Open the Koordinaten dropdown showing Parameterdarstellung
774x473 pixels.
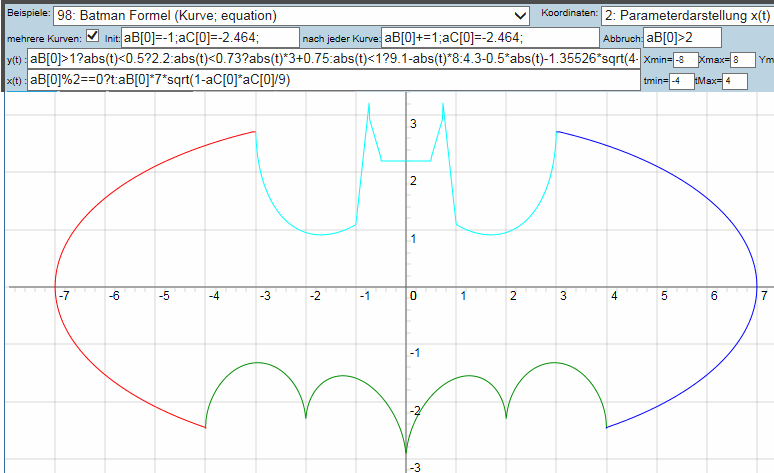(687, 16)
